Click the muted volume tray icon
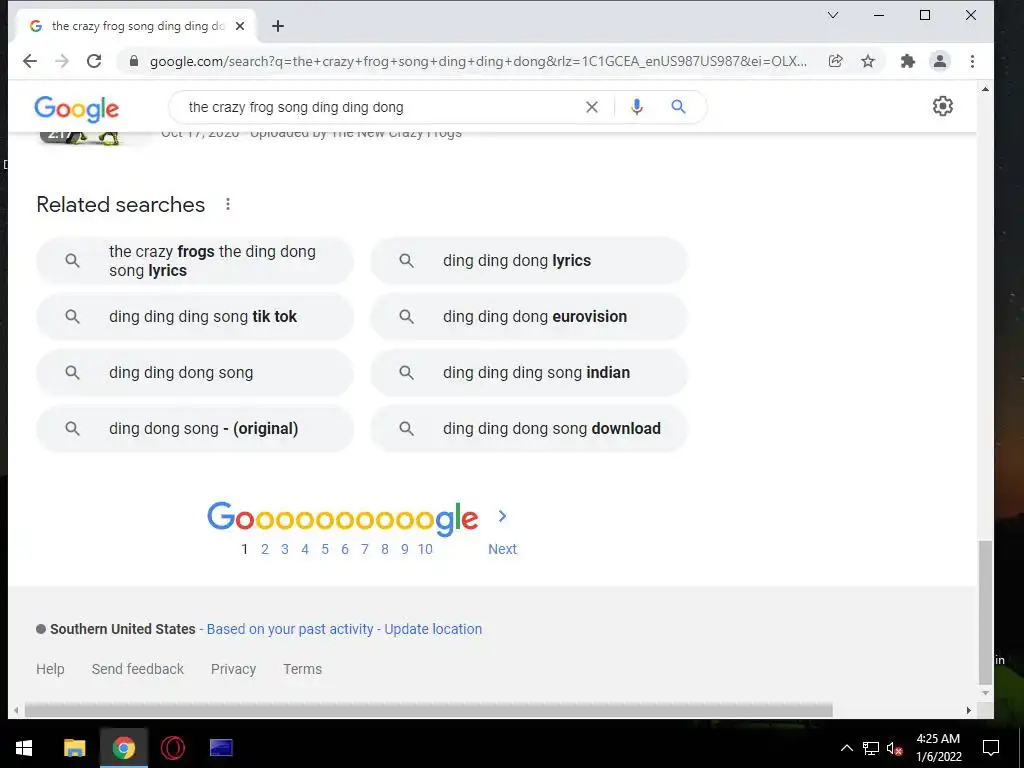 [x=895, y=748]
